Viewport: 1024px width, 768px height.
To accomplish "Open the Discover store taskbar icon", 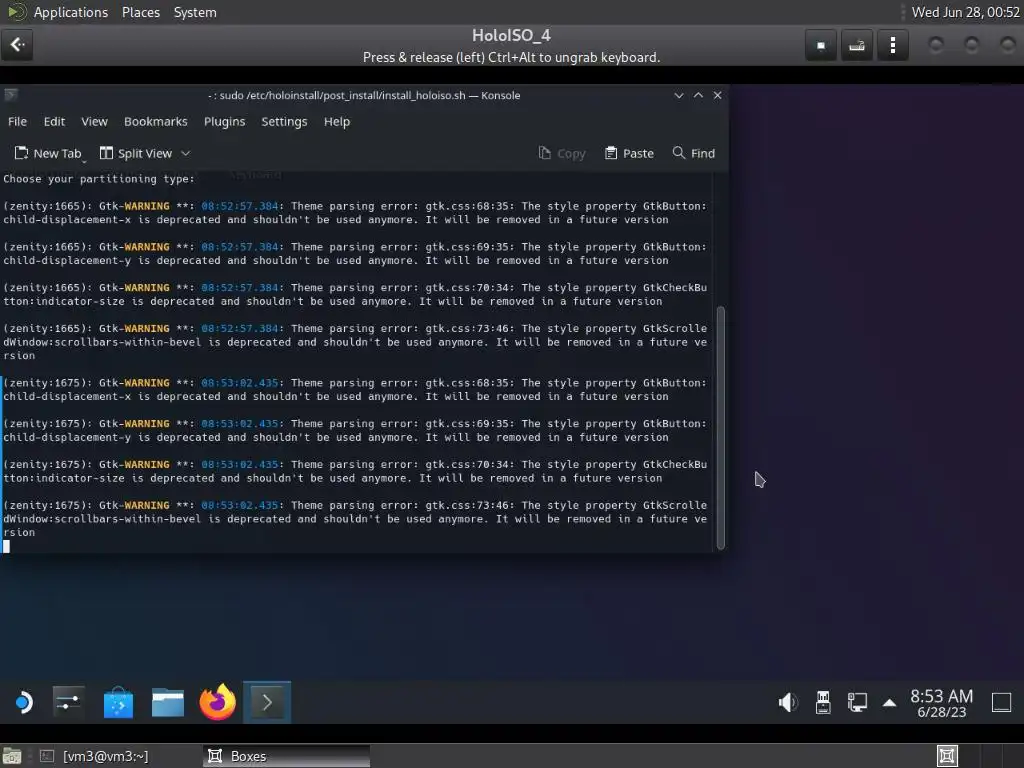I will pyautogui.click(x=118, y=703).
